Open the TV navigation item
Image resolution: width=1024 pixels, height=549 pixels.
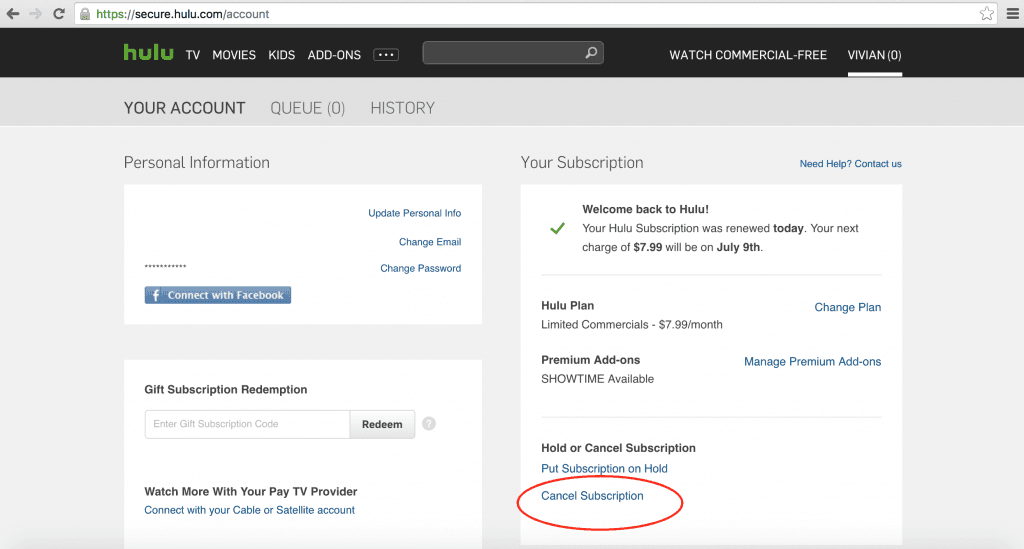pos(193,55)
